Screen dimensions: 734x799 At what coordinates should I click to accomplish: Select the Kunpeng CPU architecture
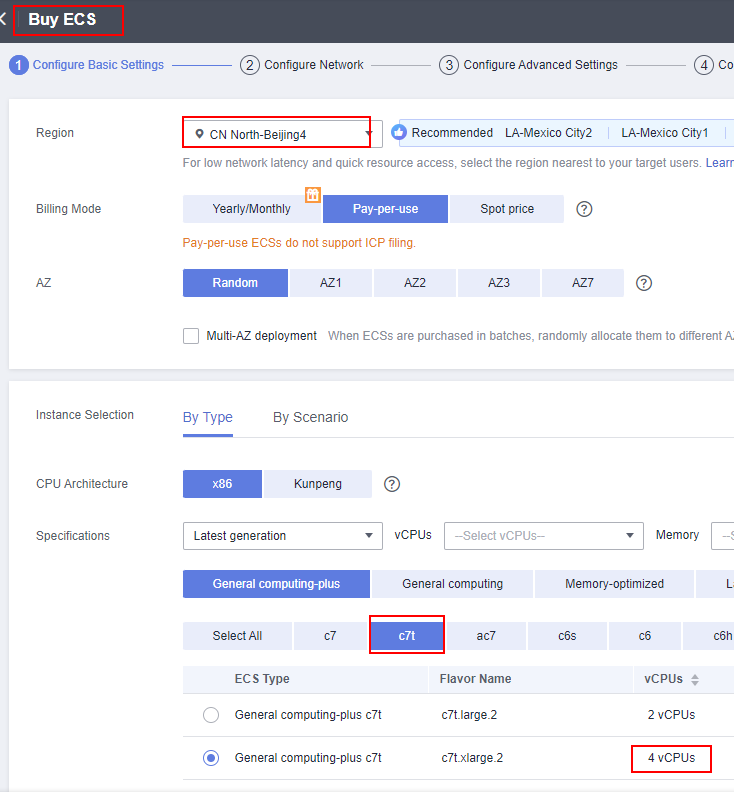point(317,484)
